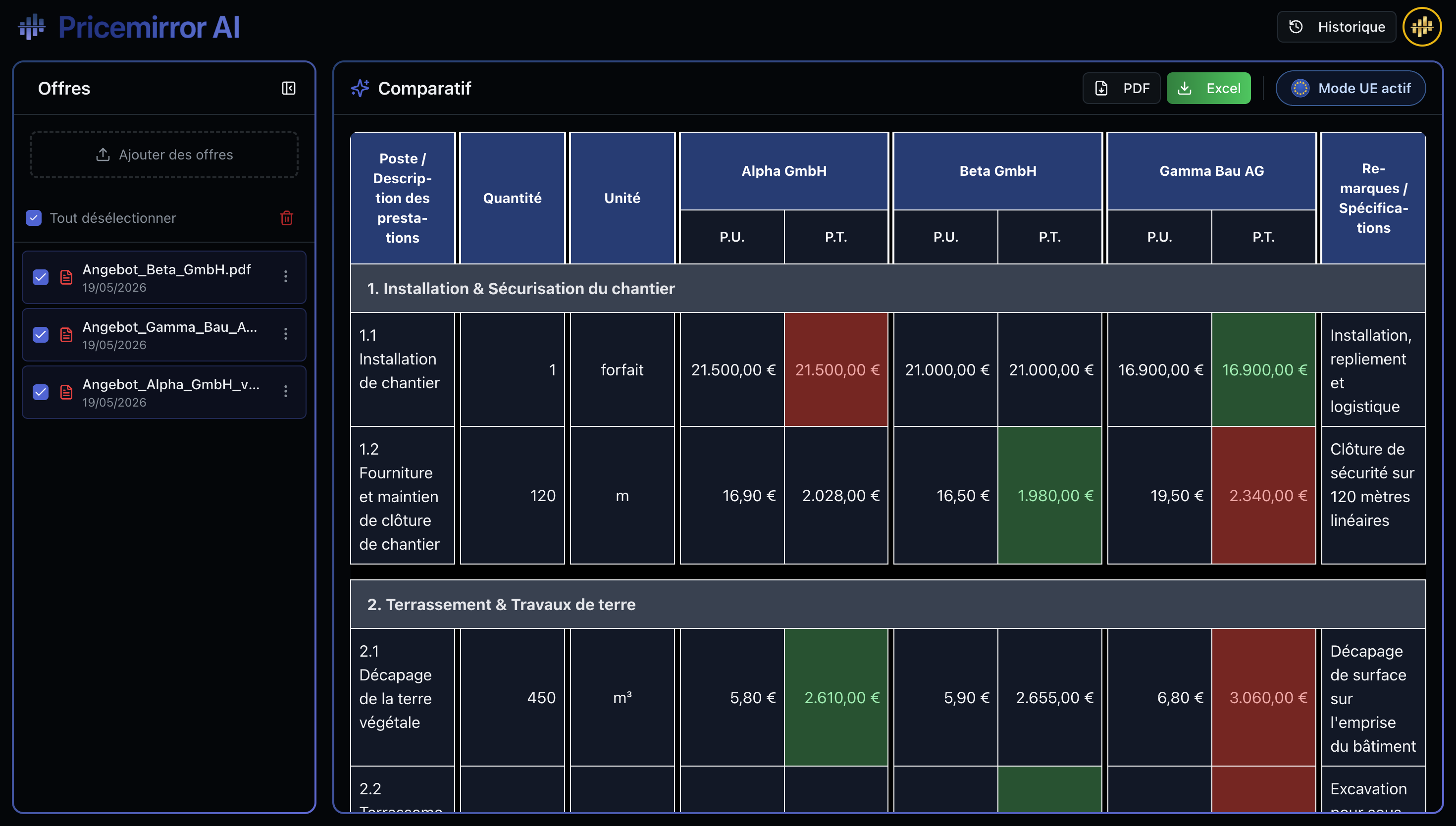Click the Offres panel title
This screenshot has height=826, width=1456.
pos(64,88)
